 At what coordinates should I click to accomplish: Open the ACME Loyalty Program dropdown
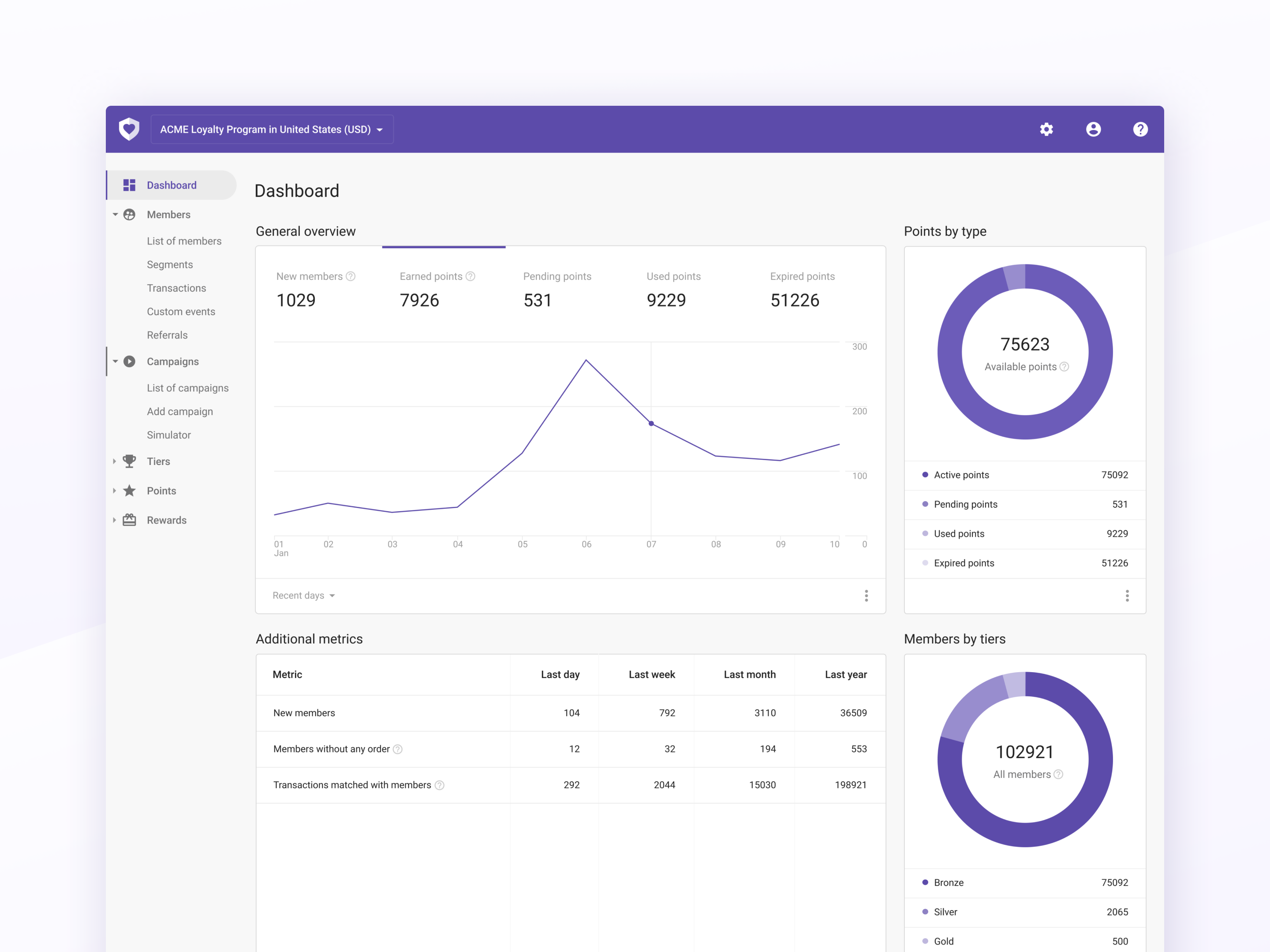(x=272, y=130)
